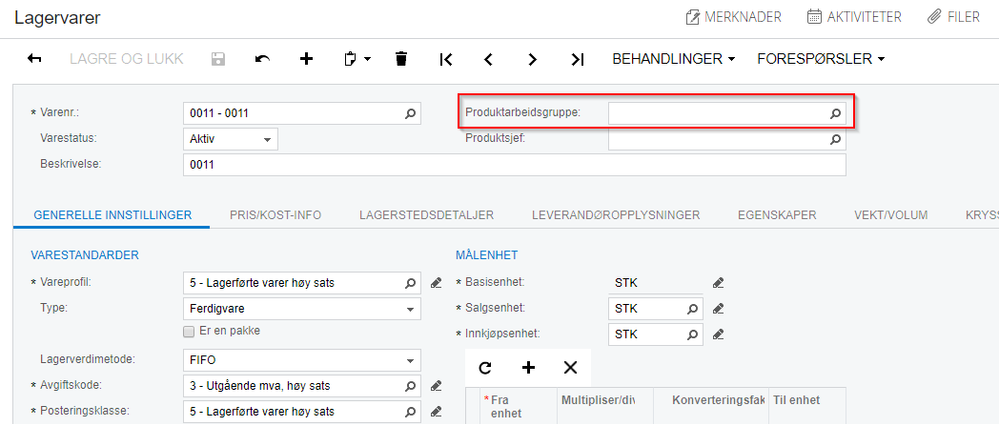The image size is (999, 424).
Task: Go to previous record arrow
Action: pos(489,59)
